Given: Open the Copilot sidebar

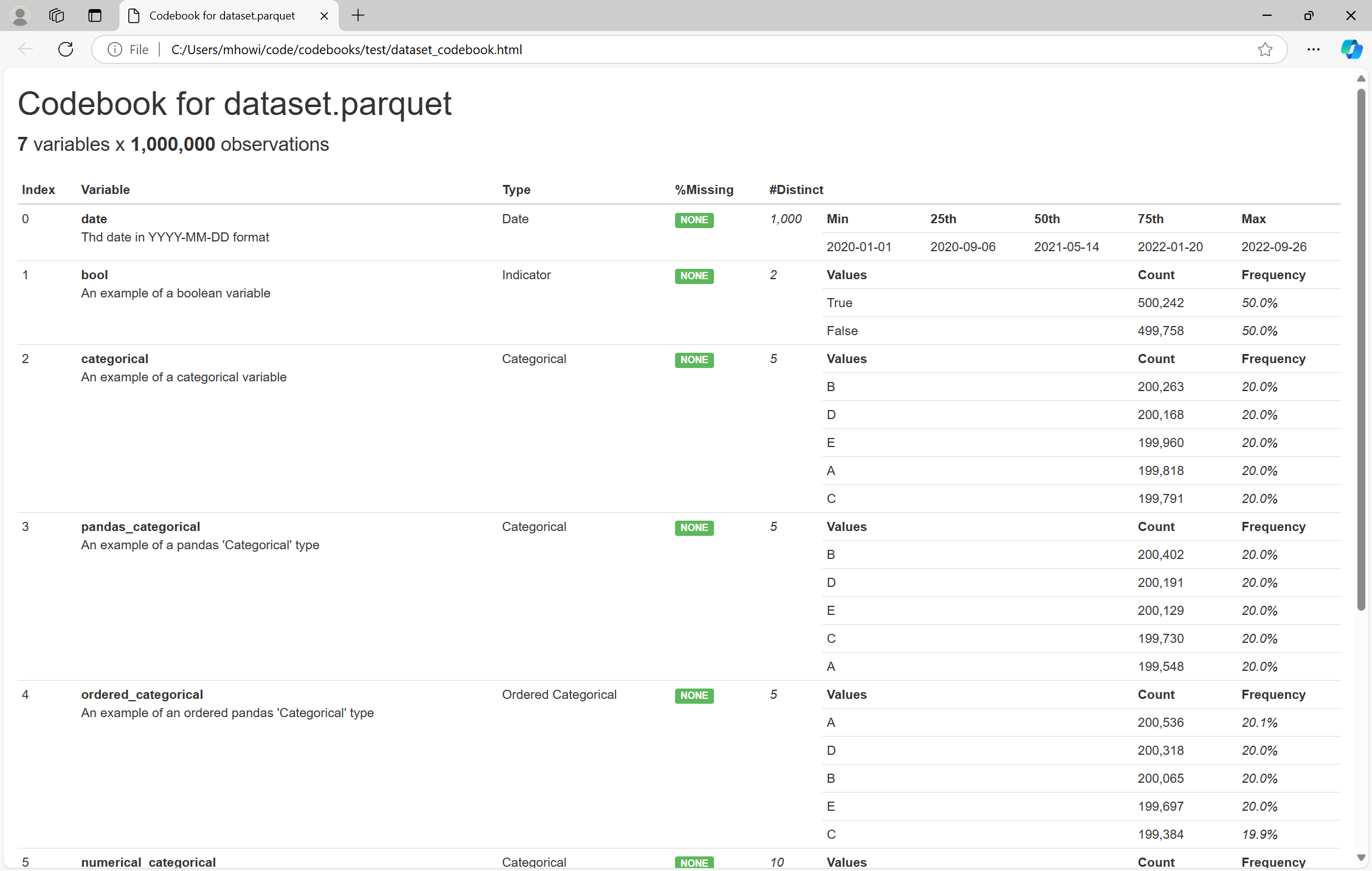Looking at the screenshot, I should click(1351, 49).
